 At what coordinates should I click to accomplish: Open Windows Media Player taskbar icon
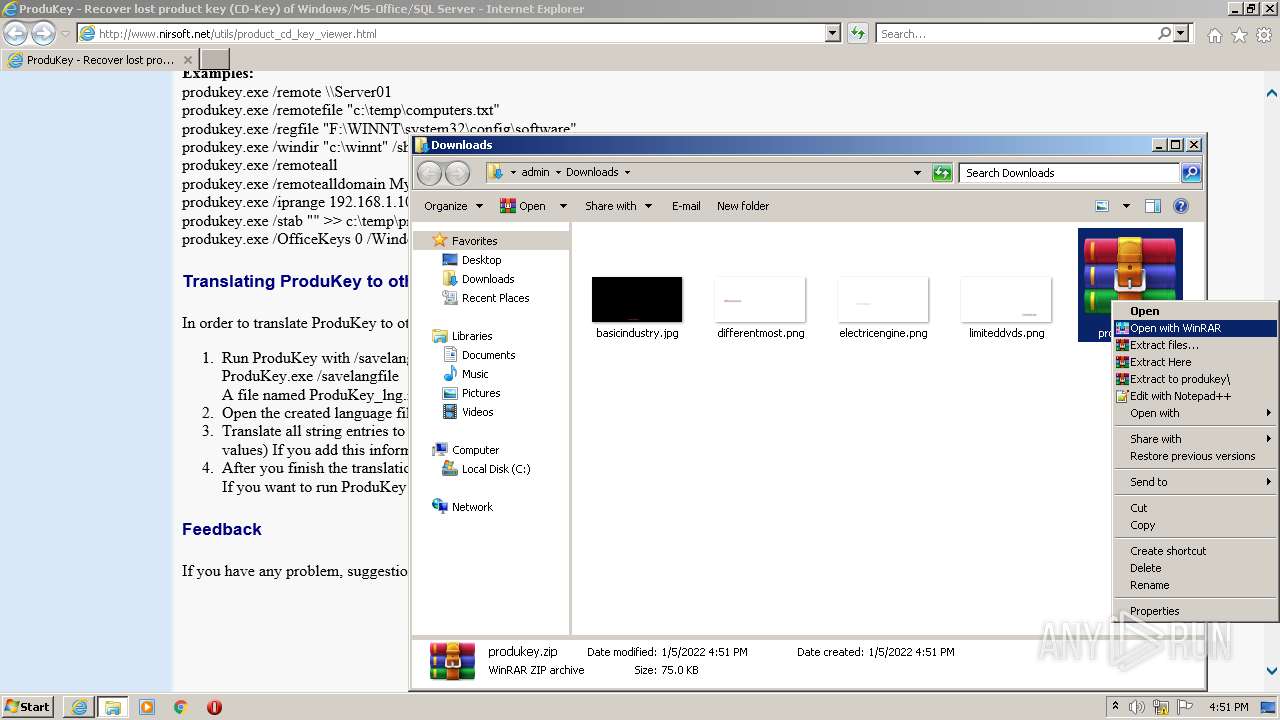(x=147, y=707)
